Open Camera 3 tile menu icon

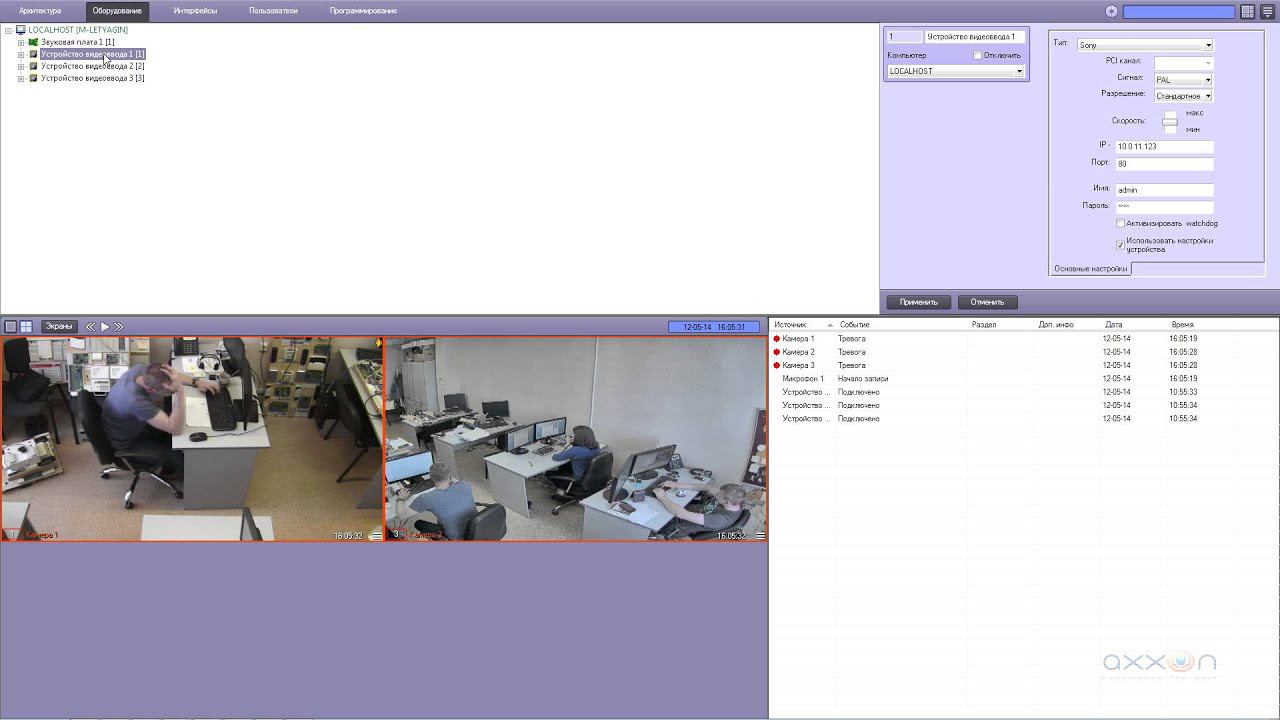click(x=760, y=536)
